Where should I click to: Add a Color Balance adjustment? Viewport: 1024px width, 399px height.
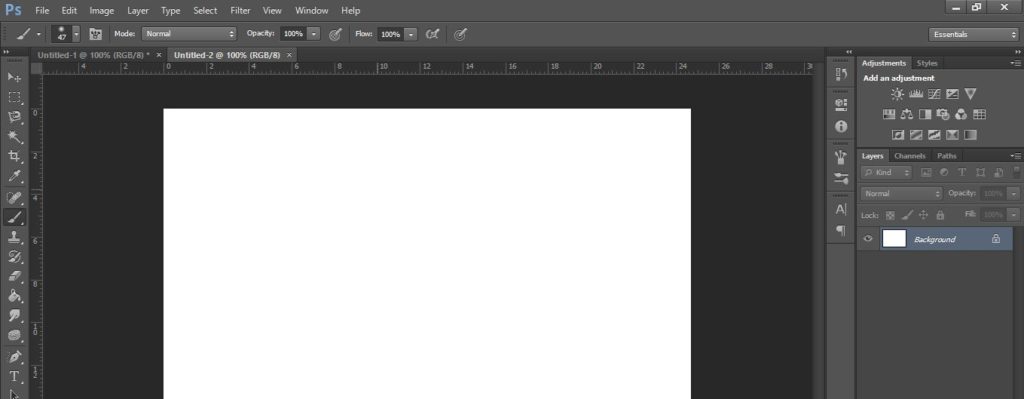(906, 114)
